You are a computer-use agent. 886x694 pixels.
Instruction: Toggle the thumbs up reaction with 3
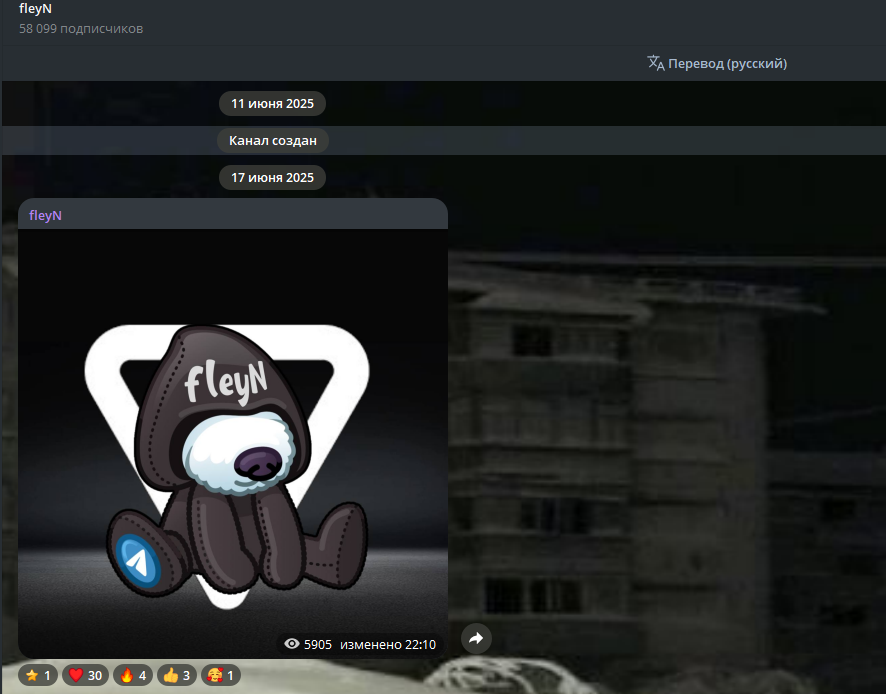click(x=176, y=675)
